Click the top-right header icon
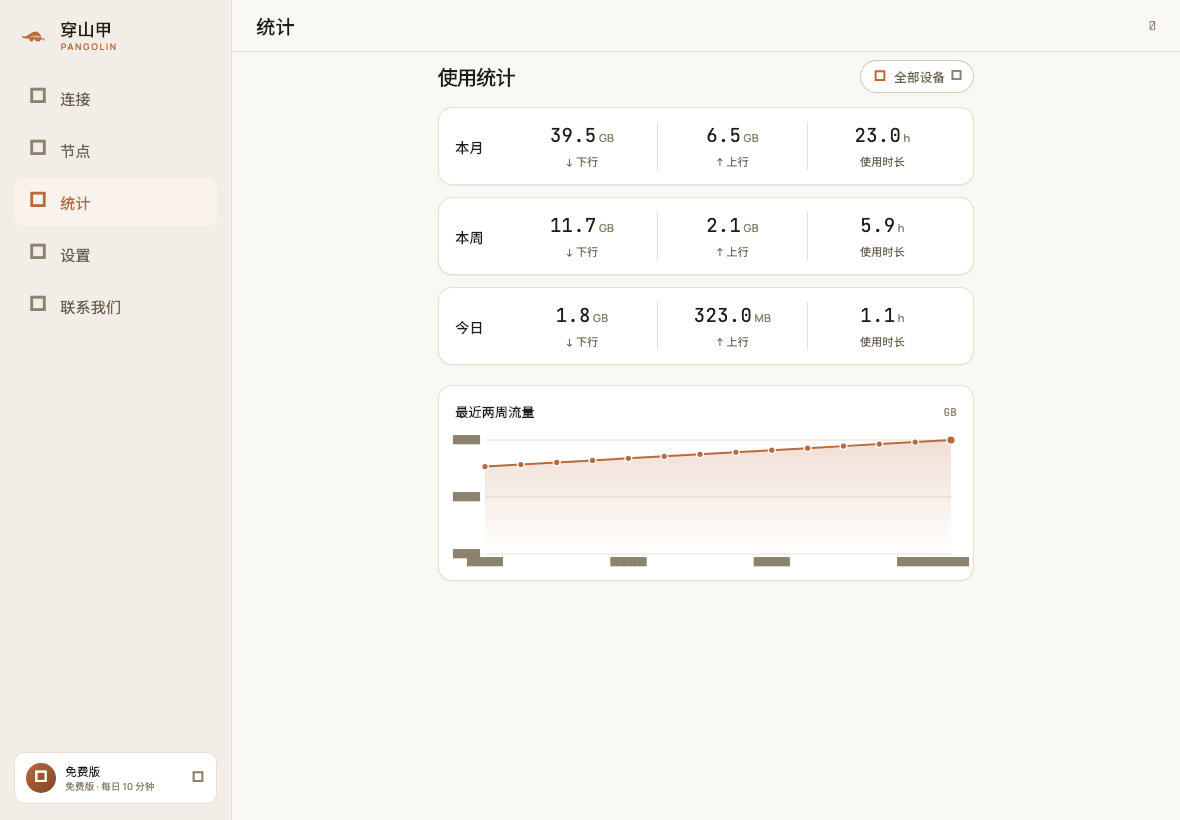The image size is (1180, 820). tap(1152, 26)
